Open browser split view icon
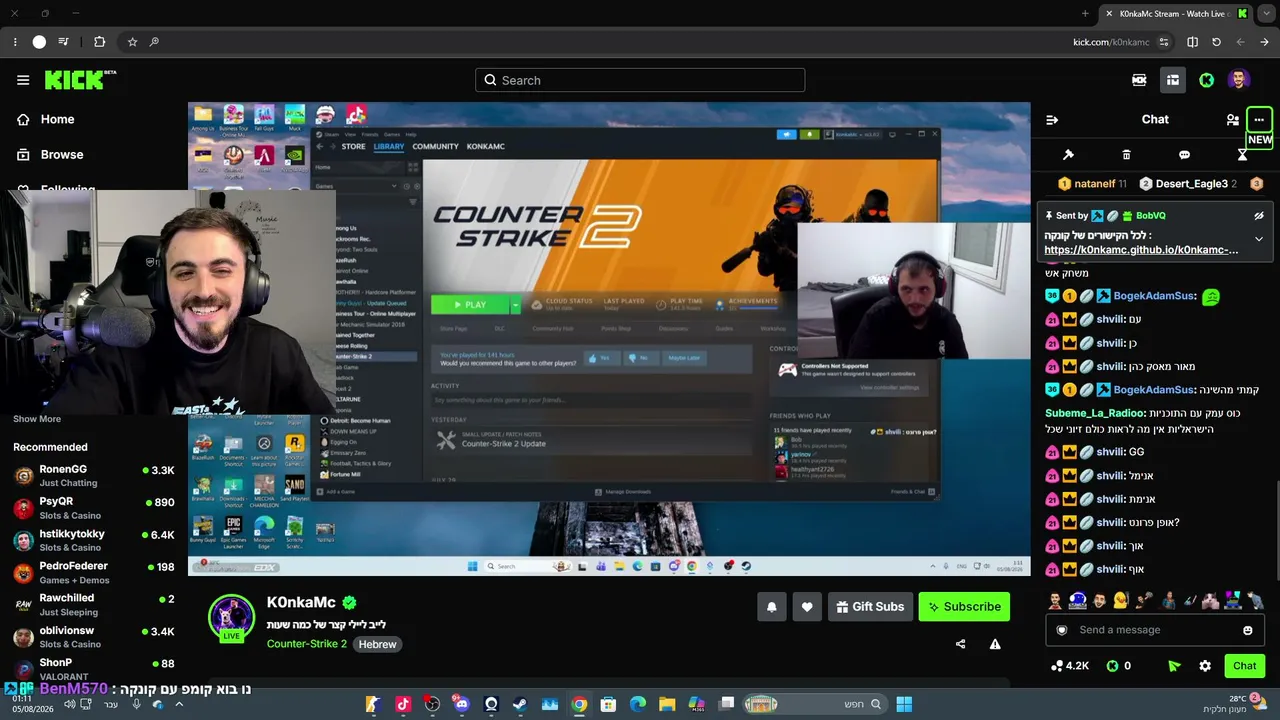This screenshot has height=720, width=1280. coord(1192,42)
